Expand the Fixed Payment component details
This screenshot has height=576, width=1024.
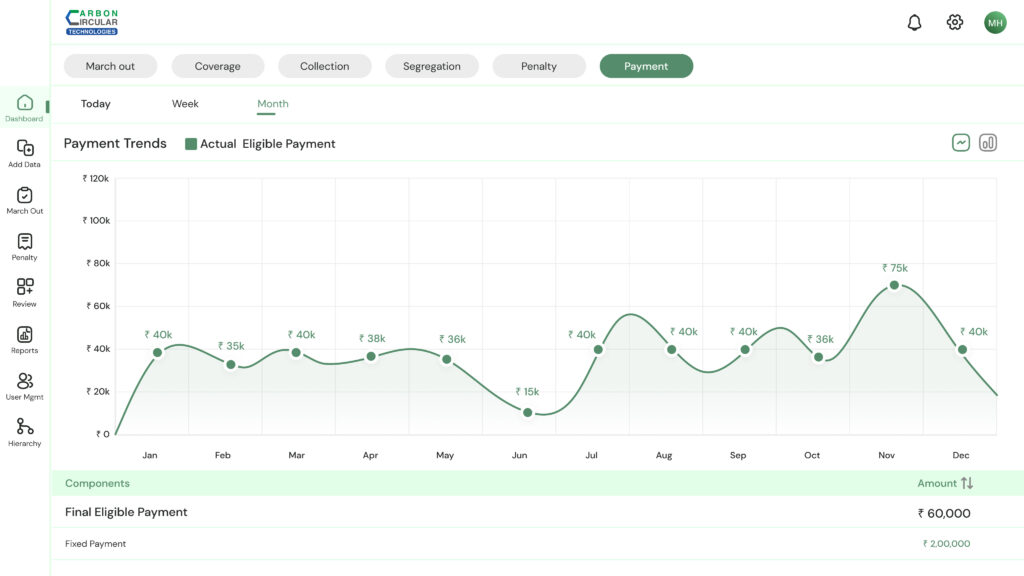click(94, 544)
